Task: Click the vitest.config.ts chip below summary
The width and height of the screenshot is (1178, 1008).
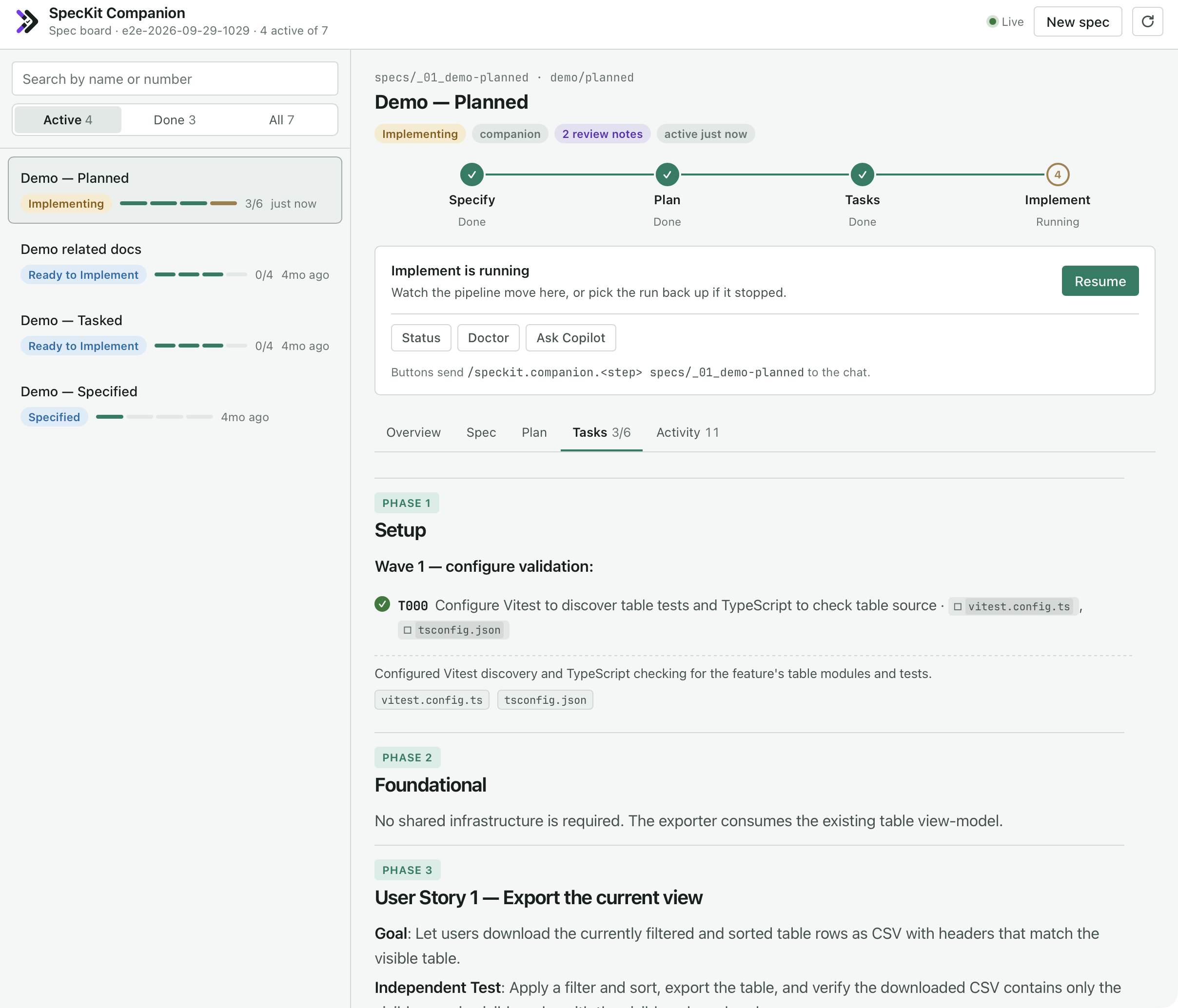Action: click(x=432, y=700)
